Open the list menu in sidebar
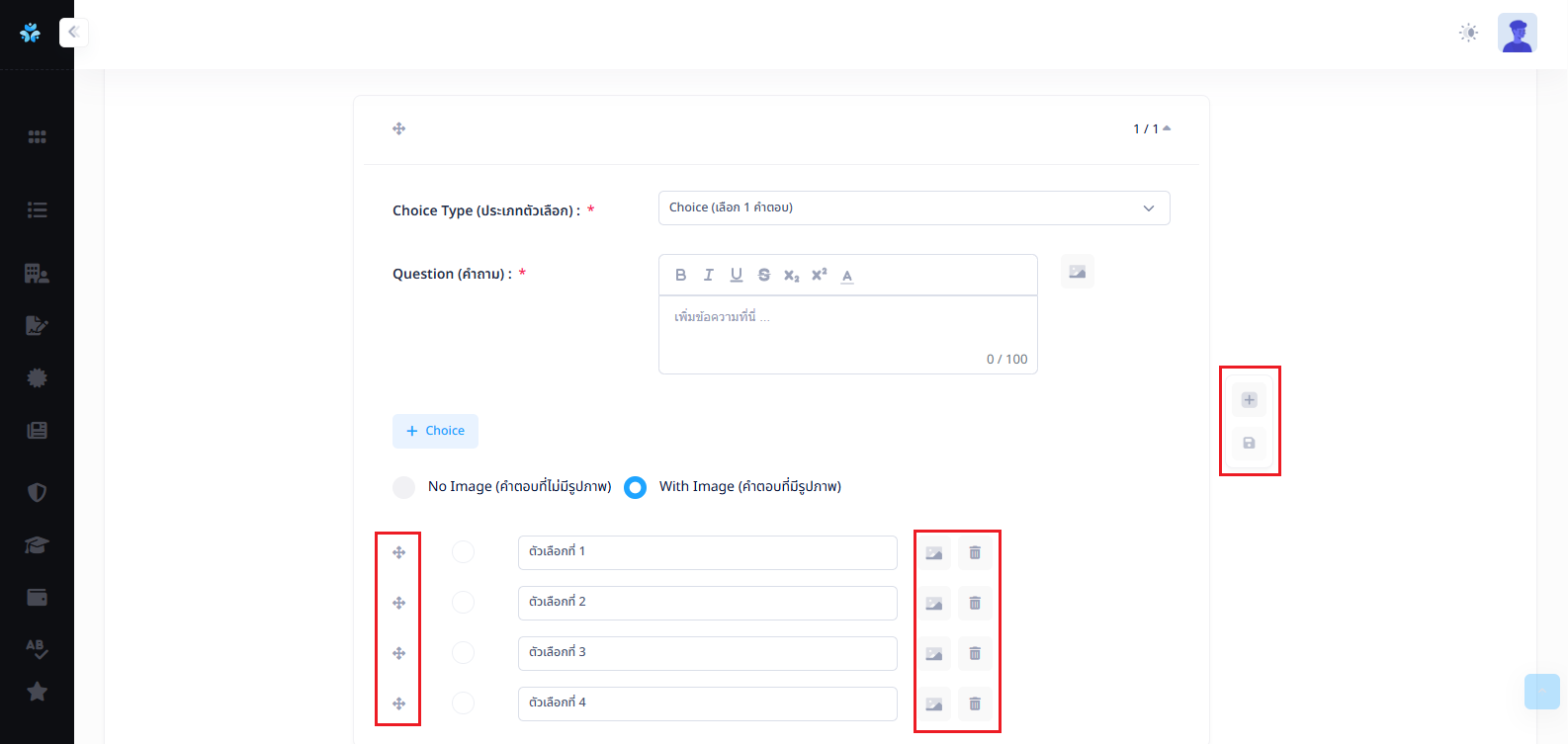Viewport: 1568px width, 744px height. point(37,209)
